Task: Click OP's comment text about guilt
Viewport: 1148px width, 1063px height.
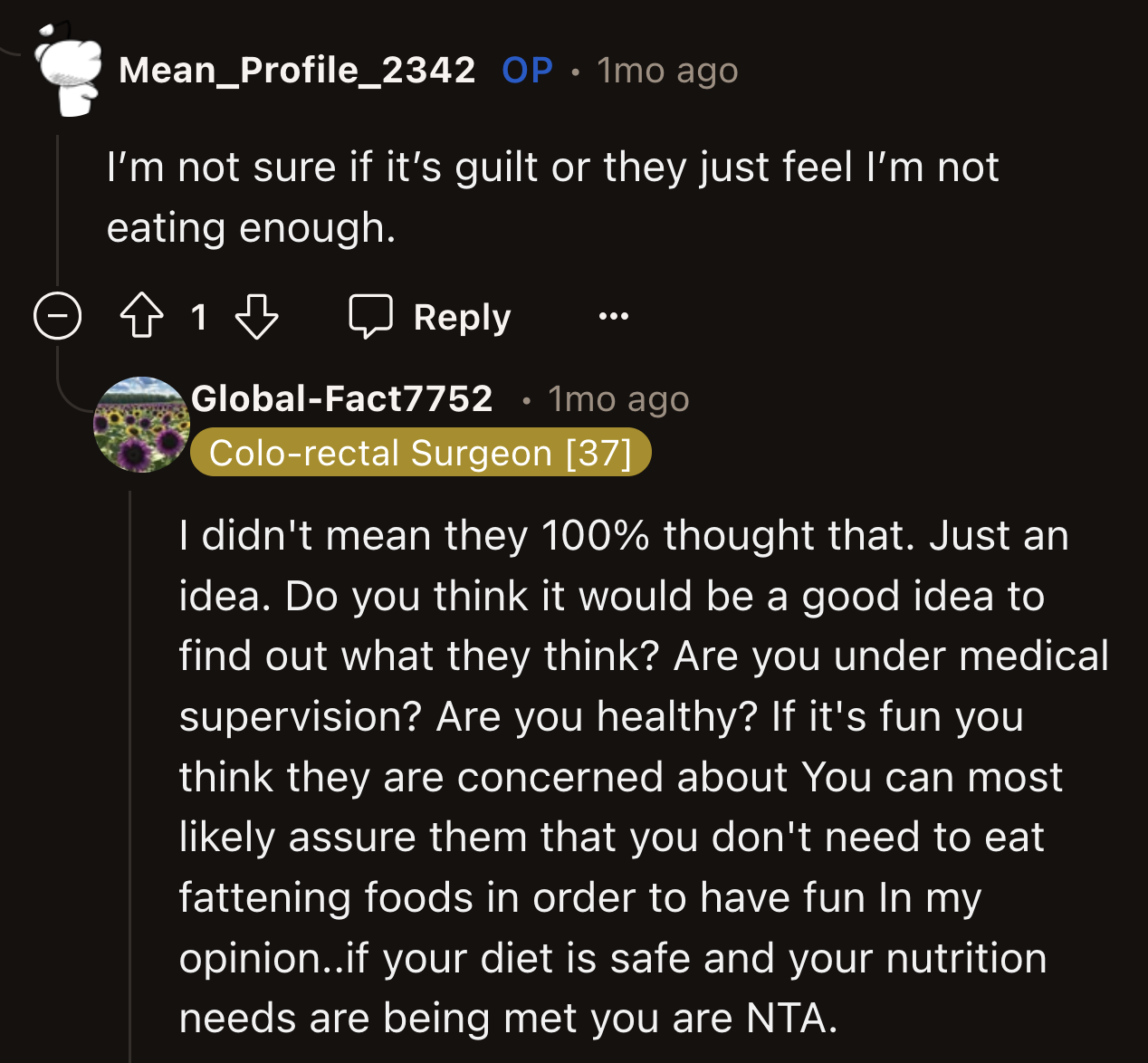Action: point(552,196)
